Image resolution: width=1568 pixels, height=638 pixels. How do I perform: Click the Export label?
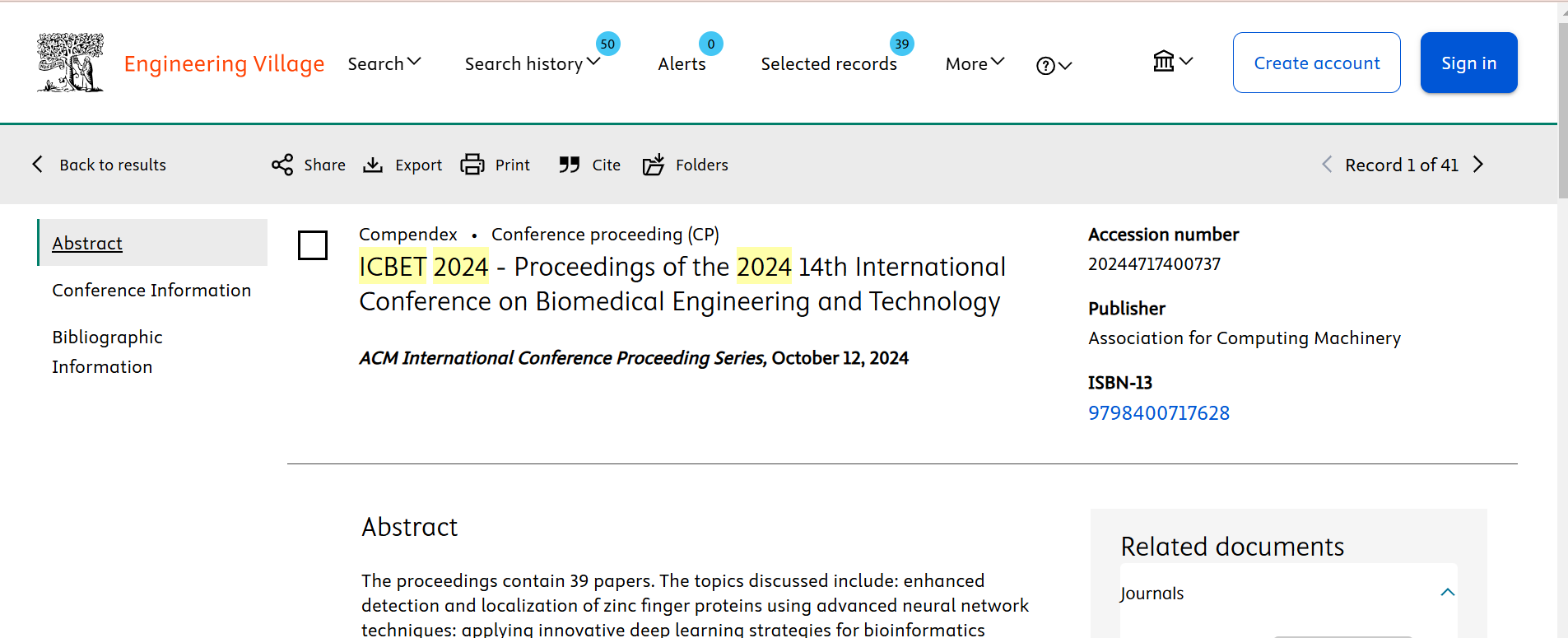419,165
